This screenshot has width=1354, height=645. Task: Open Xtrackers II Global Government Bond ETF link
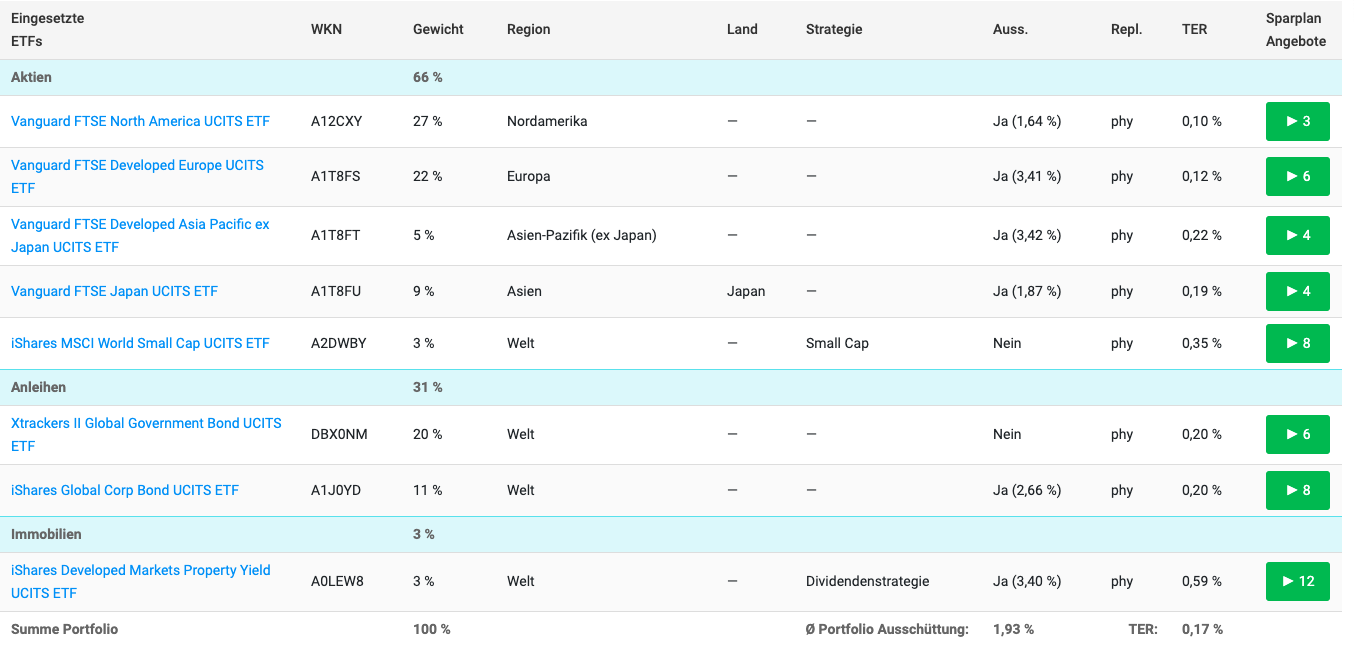click(146, 424)
